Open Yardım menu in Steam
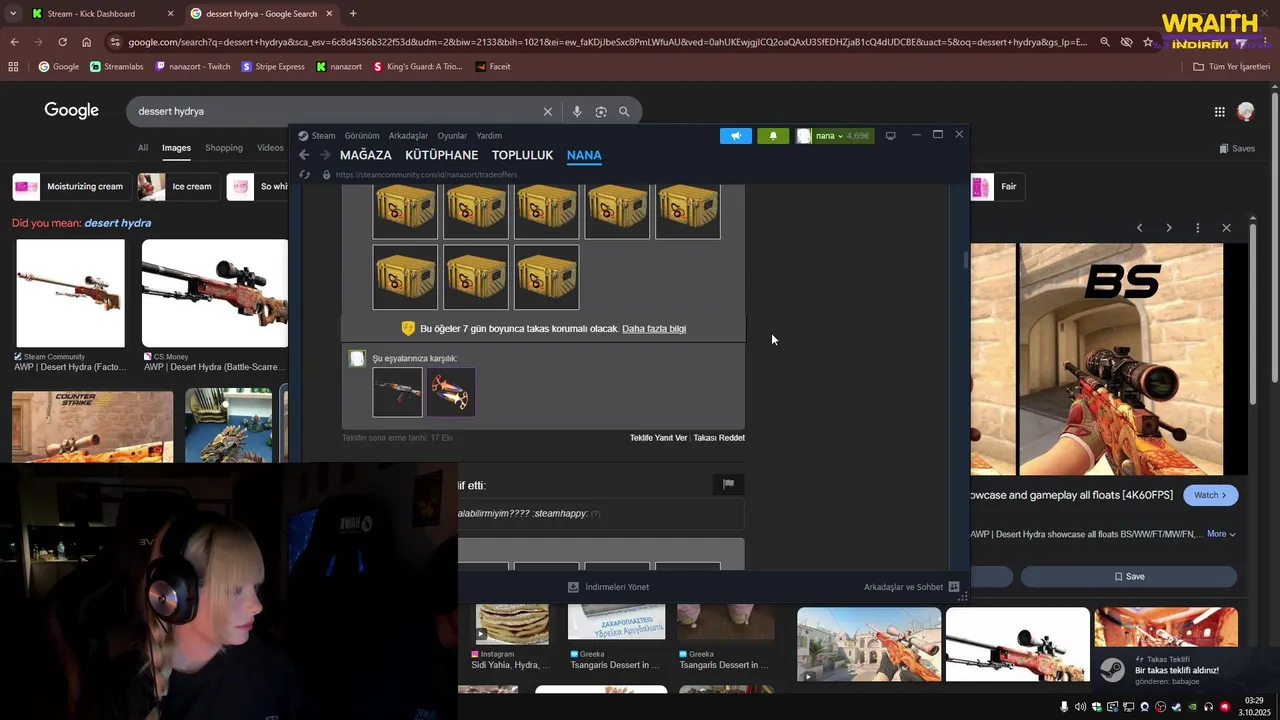 click(x=489, y=136)
